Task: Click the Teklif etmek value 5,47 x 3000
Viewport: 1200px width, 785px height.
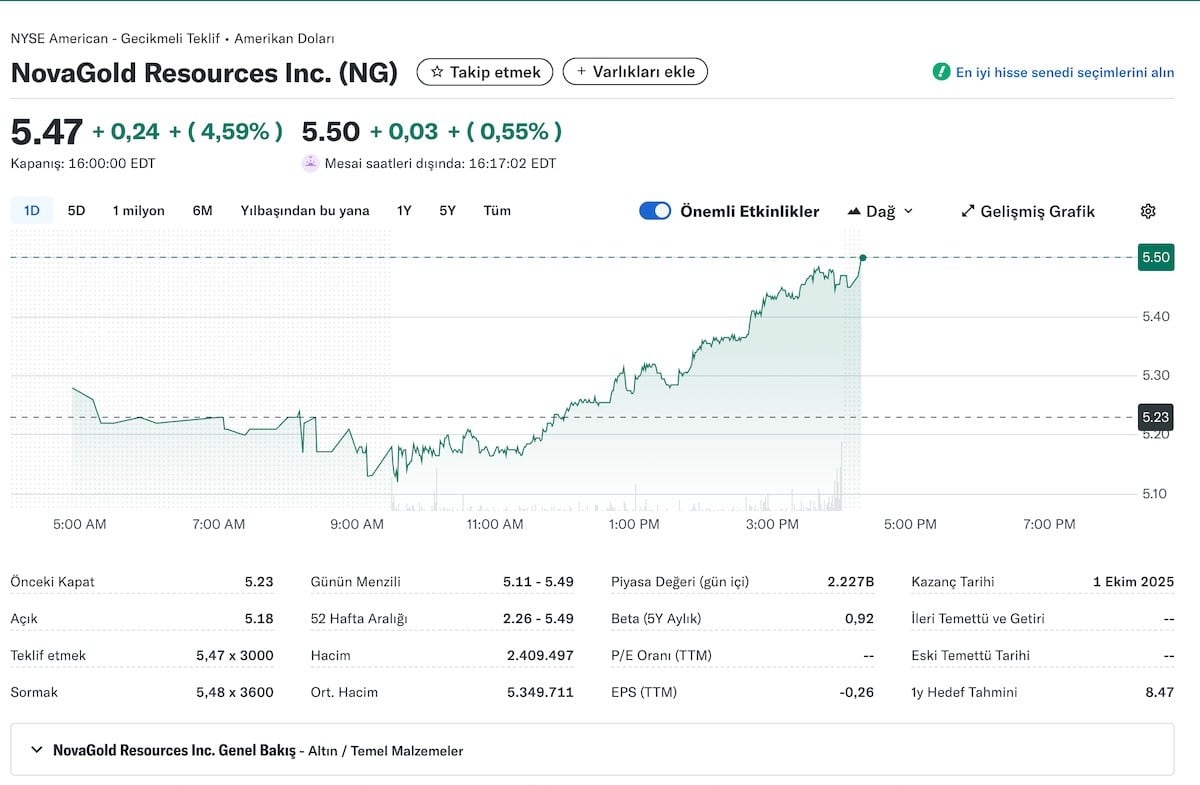Action: [x=235, y=655]
